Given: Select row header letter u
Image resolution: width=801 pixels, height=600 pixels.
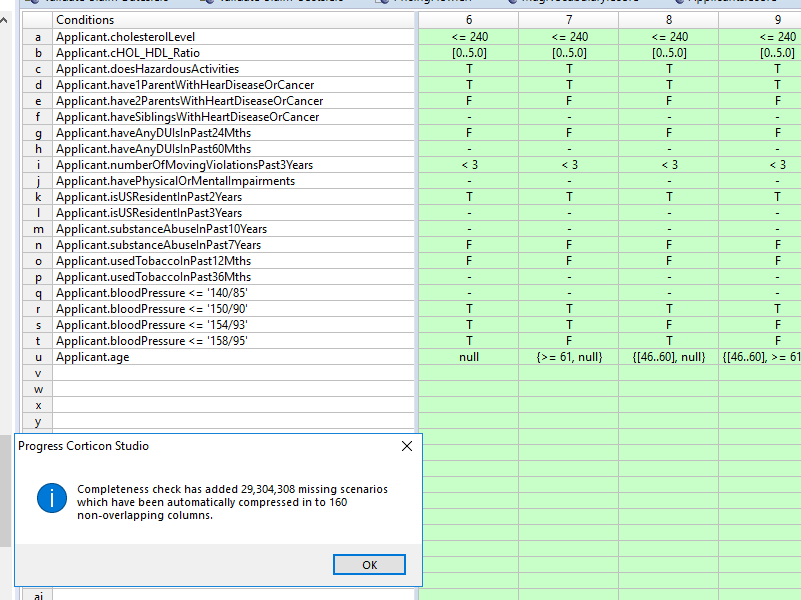Looking at the screenshot, I should 38,357.
